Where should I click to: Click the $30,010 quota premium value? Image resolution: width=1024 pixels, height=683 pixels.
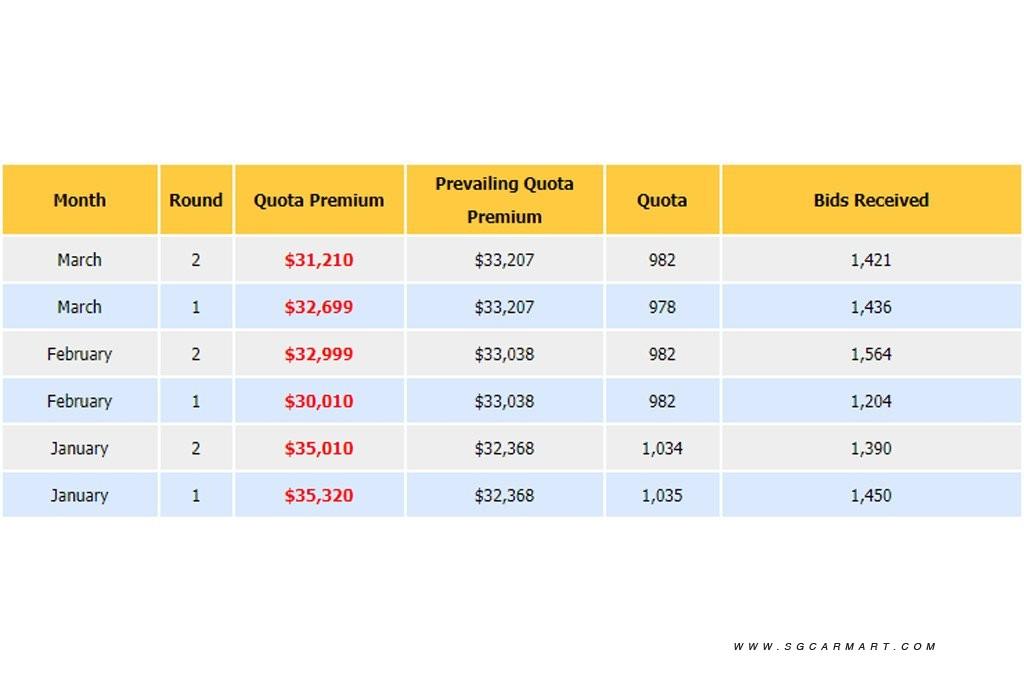click(x=319, y=401)
